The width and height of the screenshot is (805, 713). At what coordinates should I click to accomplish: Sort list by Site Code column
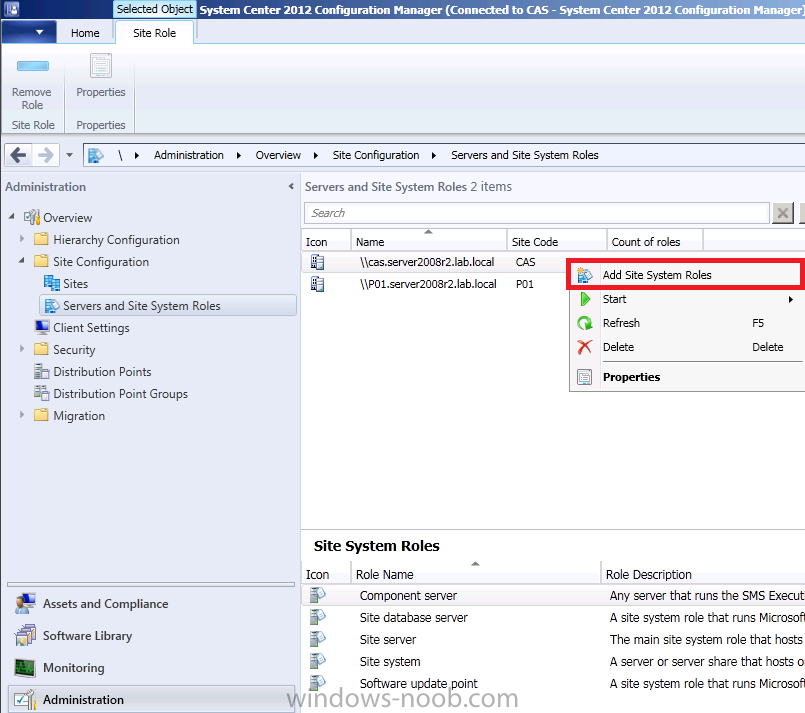(x=557, y=242)
